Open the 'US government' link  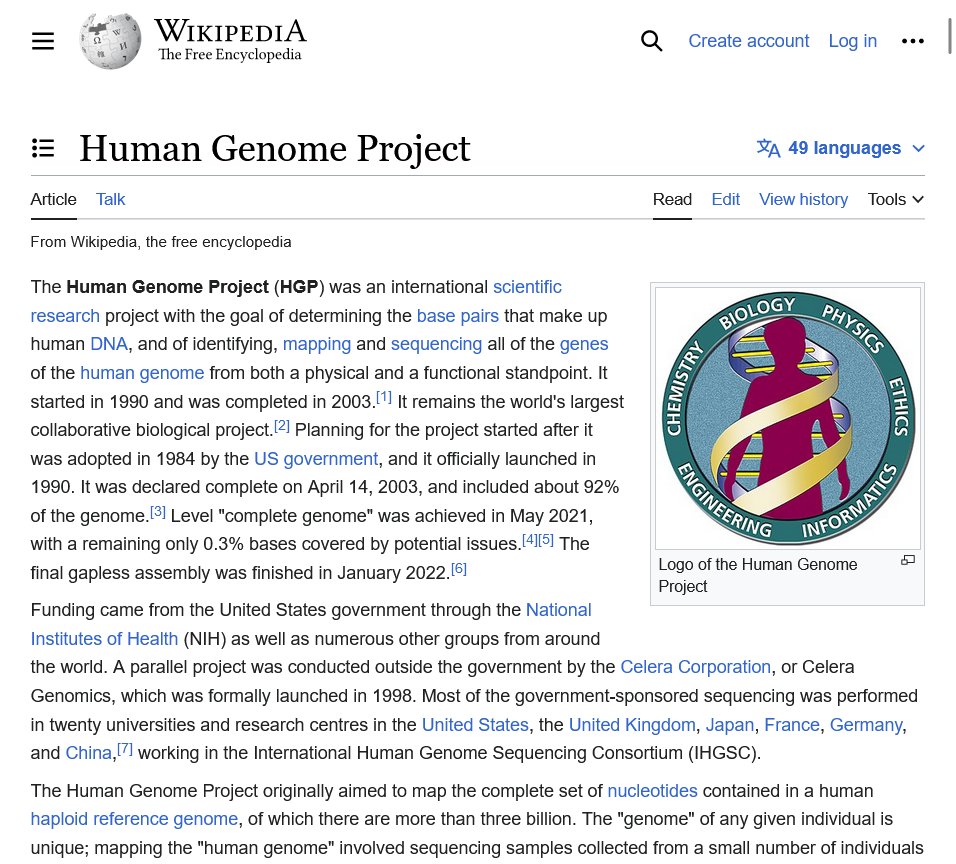click(x=316, y=459)
